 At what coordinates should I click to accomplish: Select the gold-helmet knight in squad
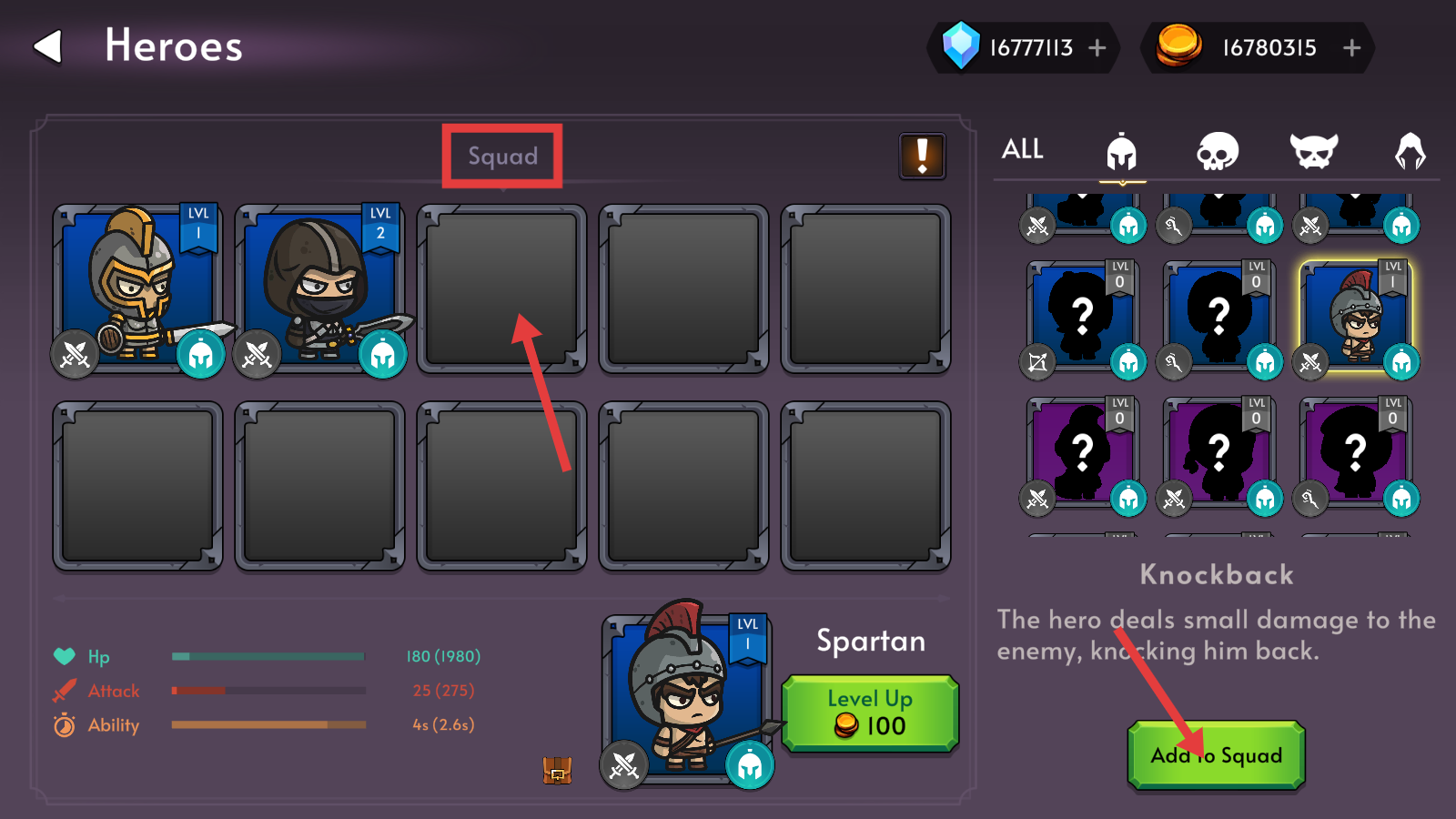[x=137, y=288]
